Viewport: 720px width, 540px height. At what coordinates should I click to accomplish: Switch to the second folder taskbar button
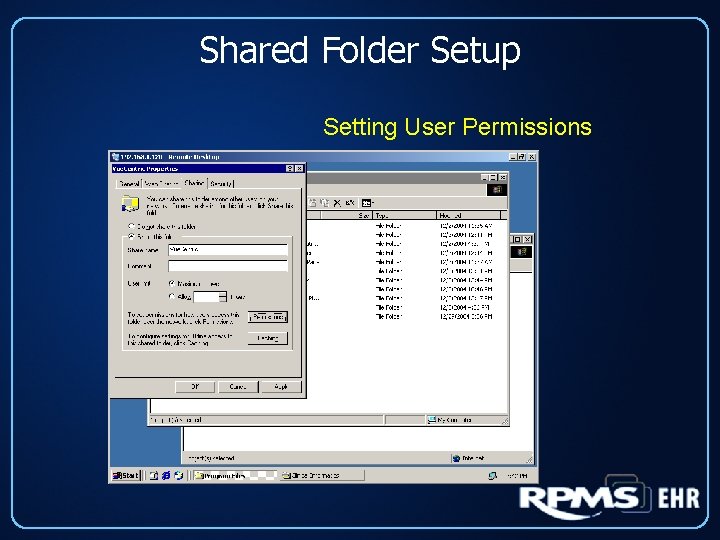tap(322, 476)
